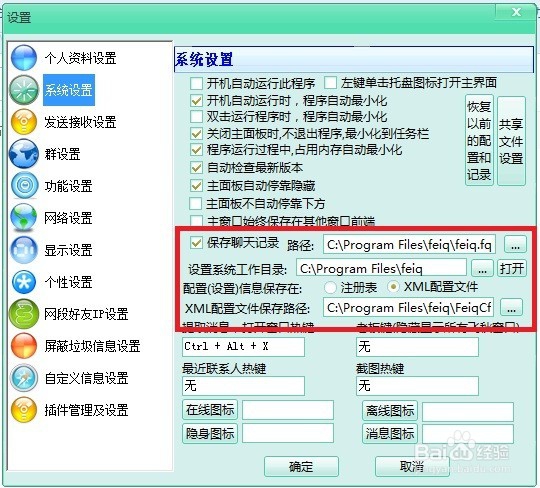Screen dimensions: 540x488
Task: Click the chat record 路径 field
Action: tap(409, 244)
